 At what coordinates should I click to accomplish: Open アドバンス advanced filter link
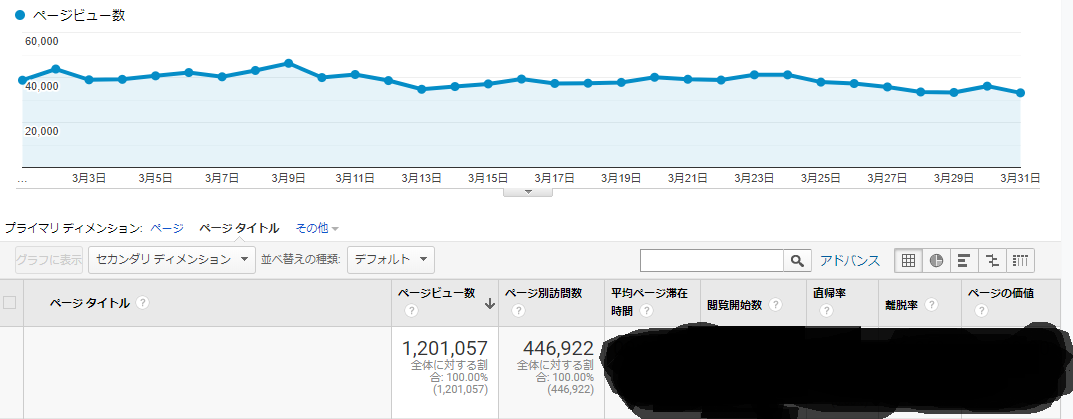(x=849, y=260)
